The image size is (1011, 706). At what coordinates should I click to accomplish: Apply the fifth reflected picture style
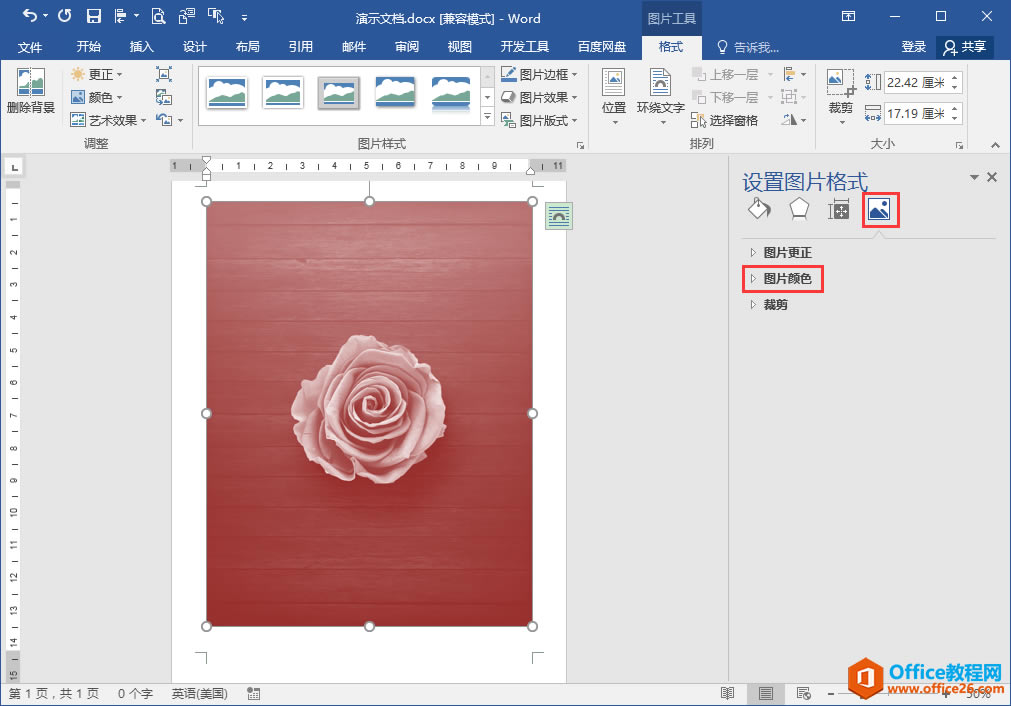[451, 93]
